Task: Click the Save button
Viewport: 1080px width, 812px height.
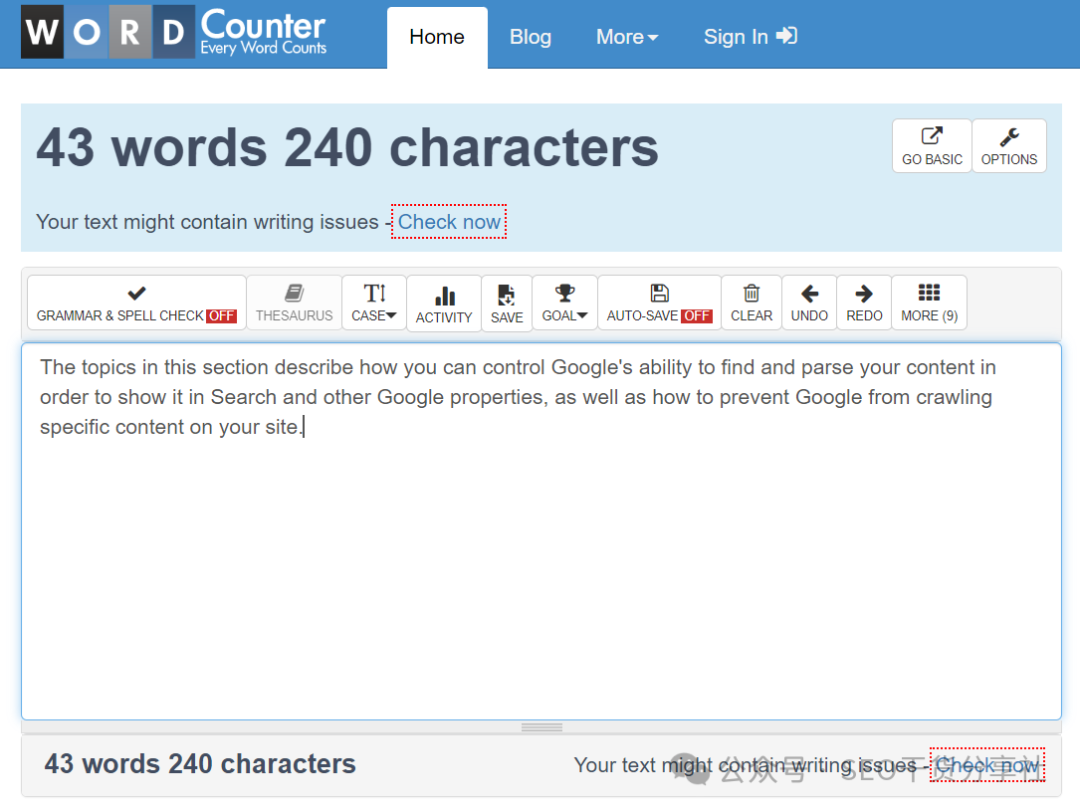Action: (x=506, y=304)
